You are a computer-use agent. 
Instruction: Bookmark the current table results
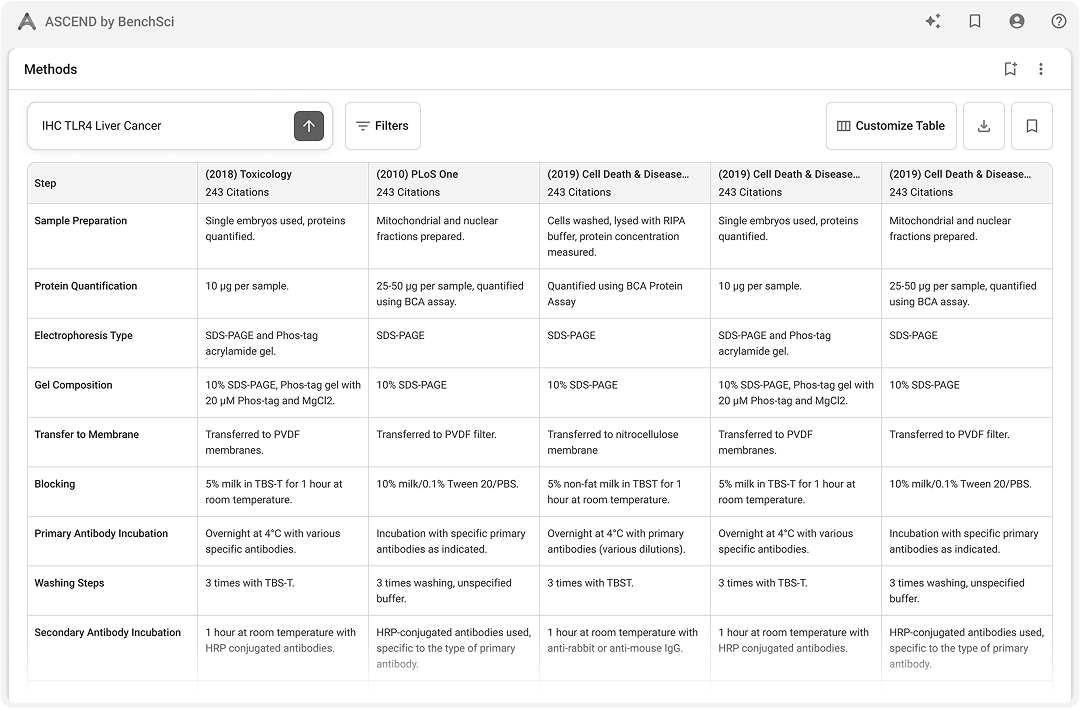pyautogui.click(x=1032, y=126)
